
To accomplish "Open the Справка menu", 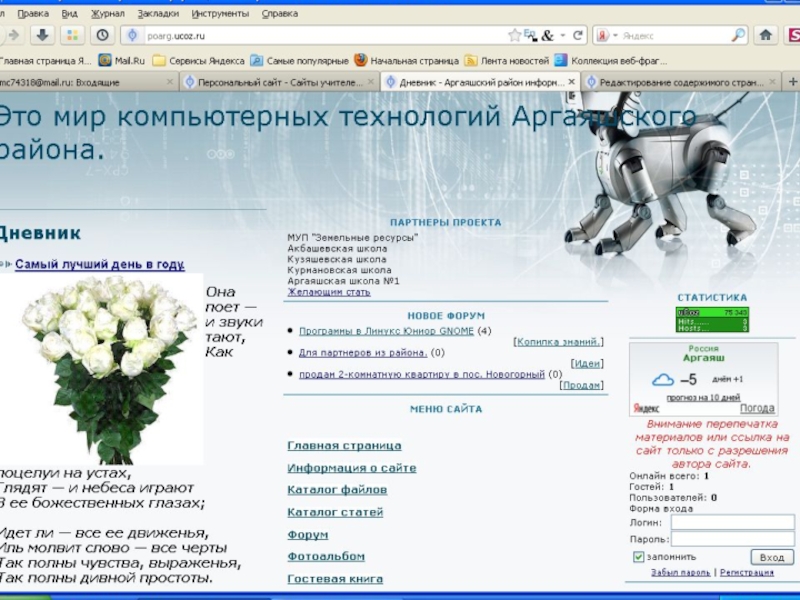I will click(x=280, y=14).
